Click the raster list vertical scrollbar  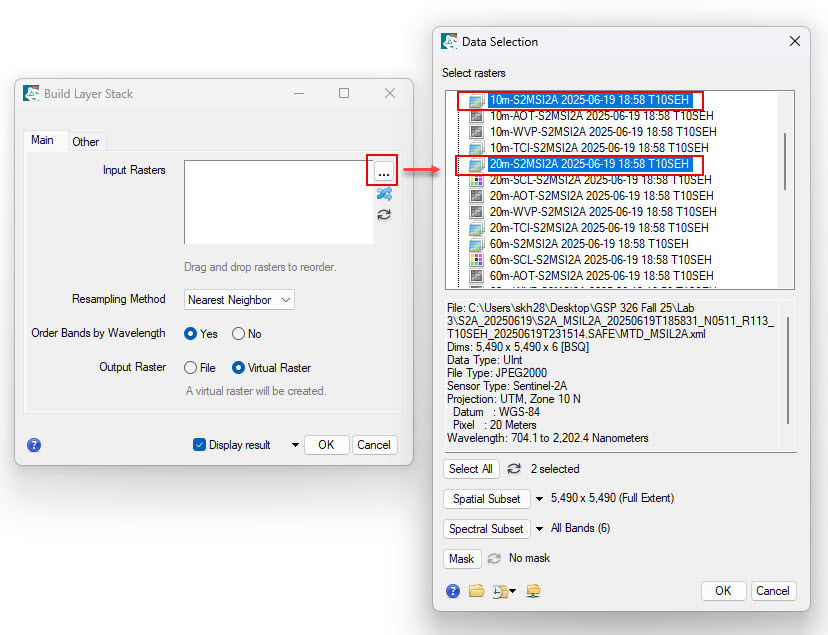pyautogui.click(x=785, y=160)
